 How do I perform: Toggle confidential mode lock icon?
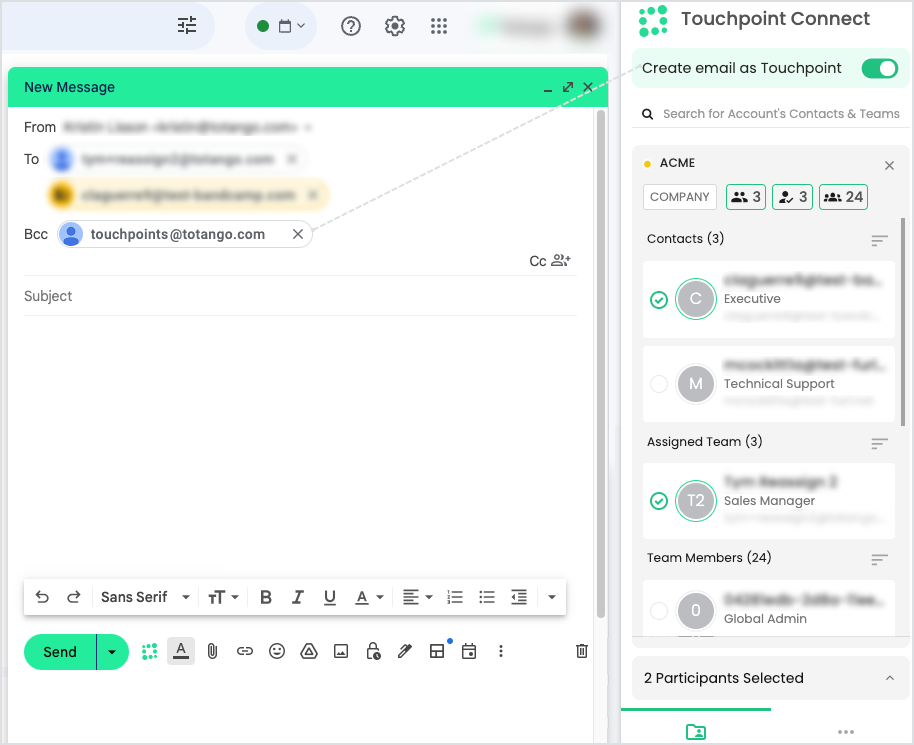[x=373, y=651]
